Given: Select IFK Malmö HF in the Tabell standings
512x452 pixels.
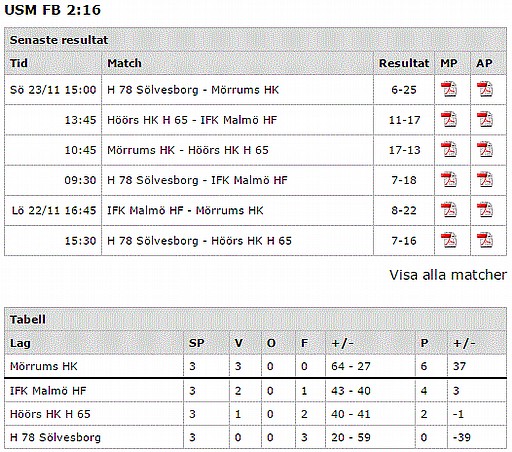Looking at the screenshot, I should click(x=48, y=390).
